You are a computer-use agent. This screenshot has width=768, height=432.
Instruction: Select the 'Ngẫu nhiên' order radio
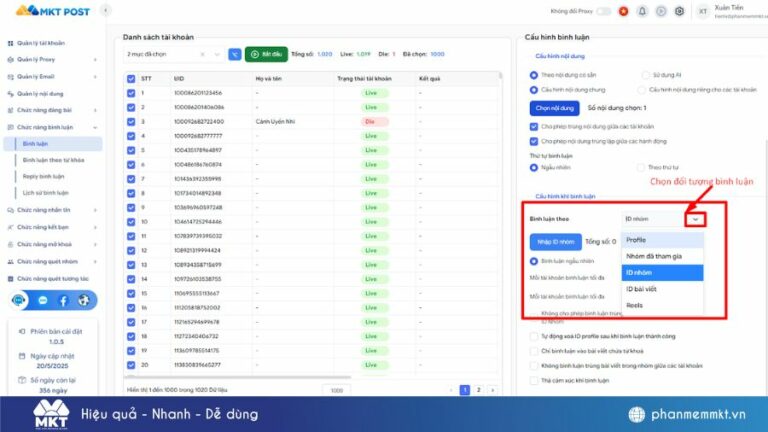[x=534, y=168]
